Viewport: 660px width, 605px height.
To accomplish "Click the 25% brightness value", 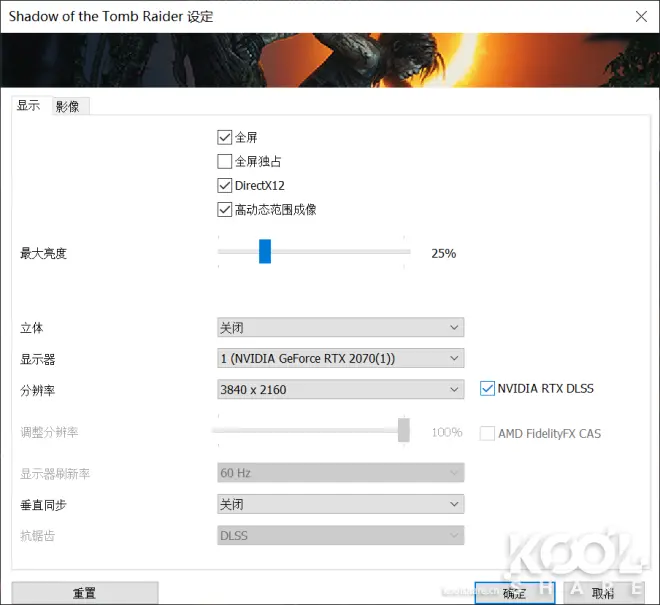I will (444, 253).
